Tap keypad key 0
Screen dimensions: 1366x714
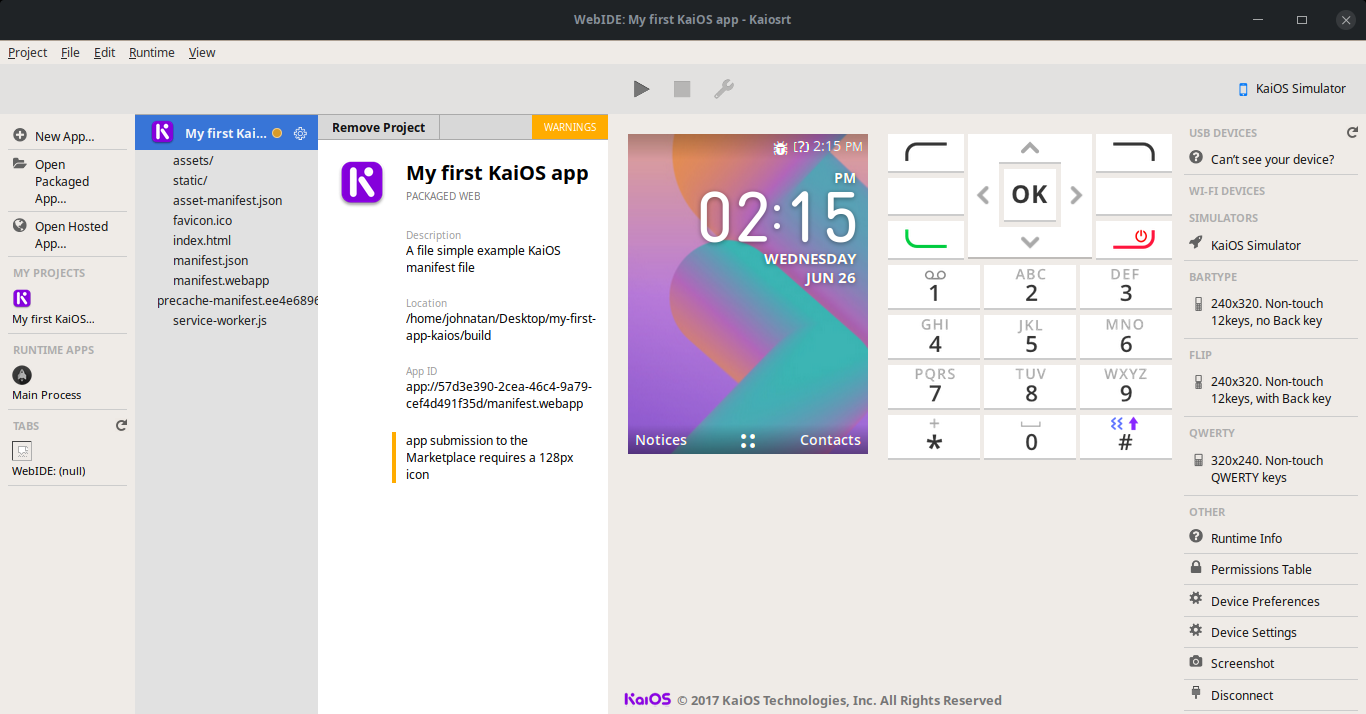[x=1030, y=436]
